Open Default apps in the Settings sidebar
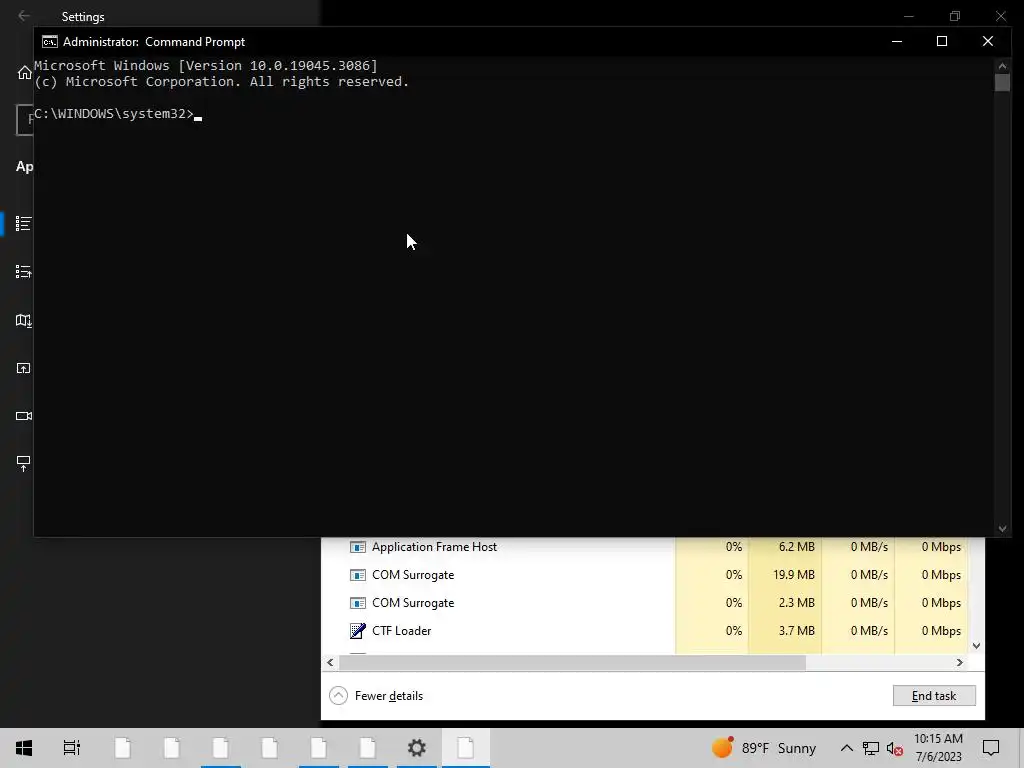1024x768 pixels. [x=24, y=272]
